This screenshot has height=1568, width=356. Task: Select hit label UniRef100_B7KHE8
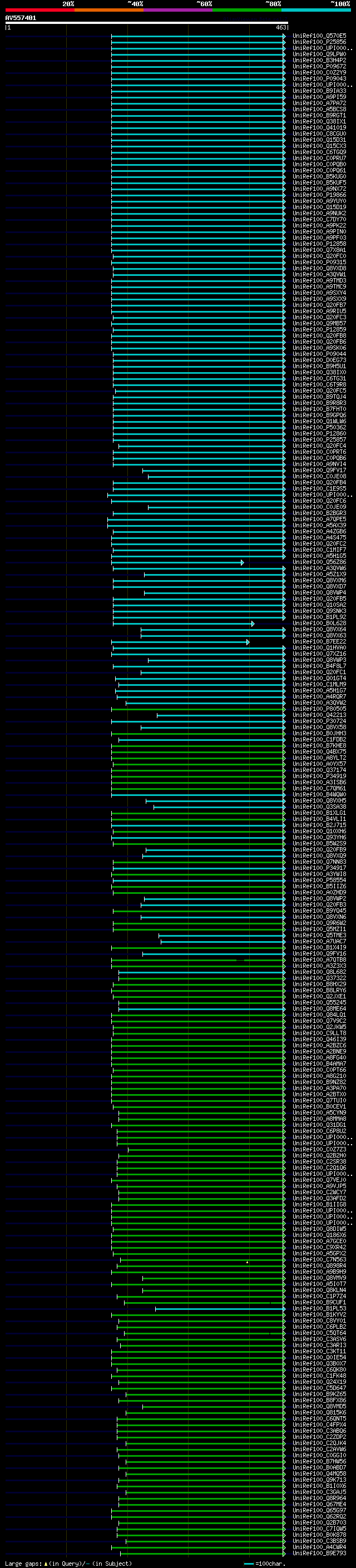click(319, 746)
